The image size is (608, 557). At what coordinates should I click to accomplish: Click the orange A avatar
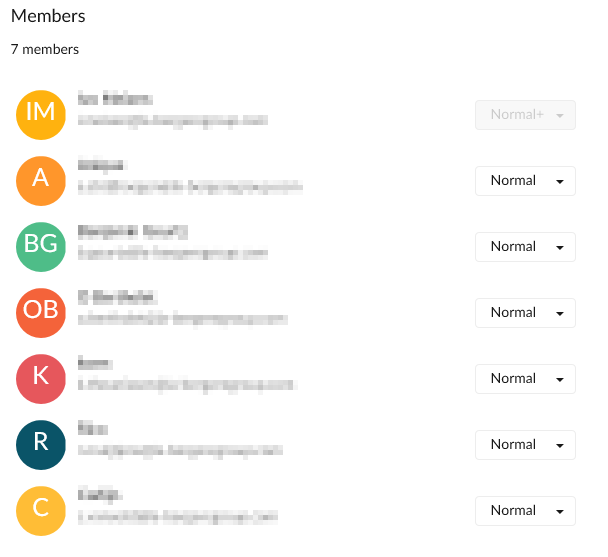(x=41, y=181)
